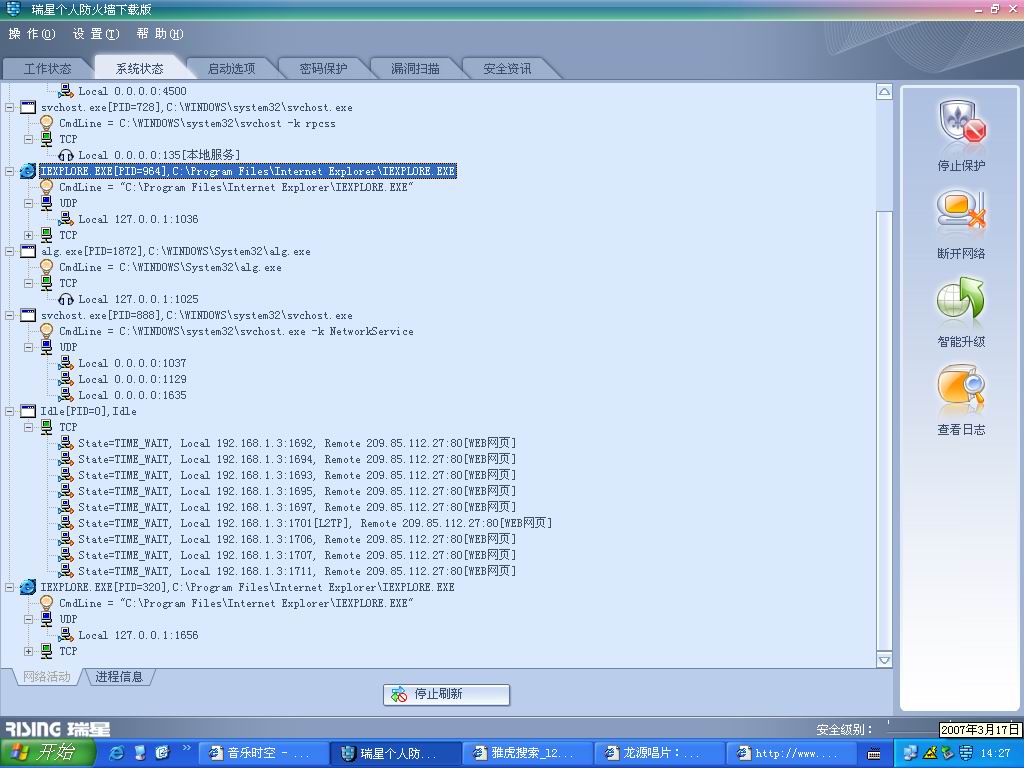Click the 停止刷新 button
1024x768 pixels.
(x=446, y=694)
